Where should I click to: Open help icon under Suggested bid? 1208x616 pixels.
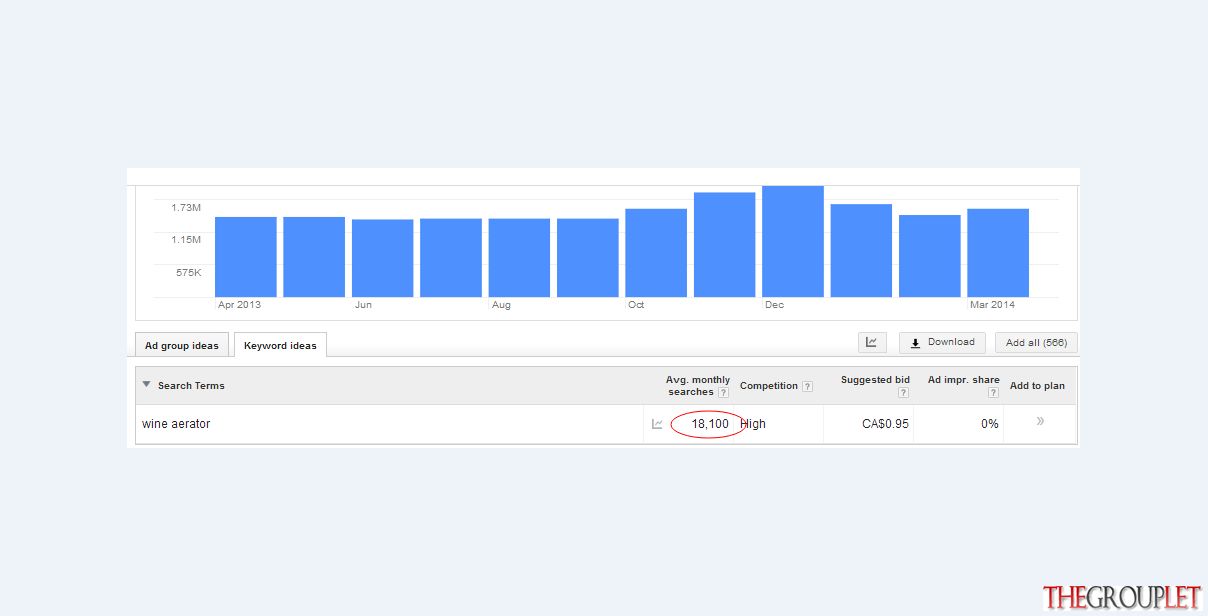(x=903, y=393)
